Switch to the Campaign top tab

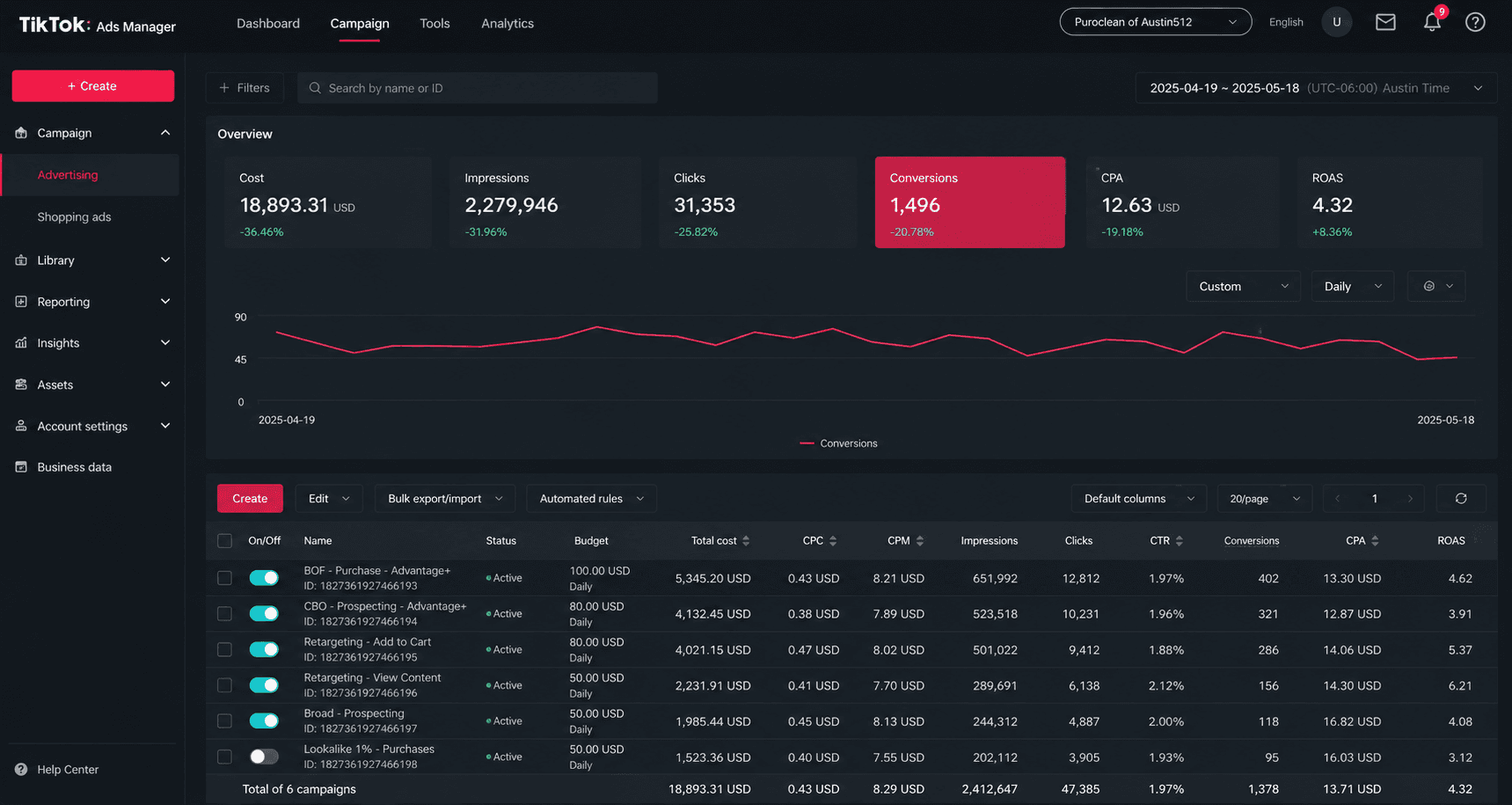coord(360,24)
